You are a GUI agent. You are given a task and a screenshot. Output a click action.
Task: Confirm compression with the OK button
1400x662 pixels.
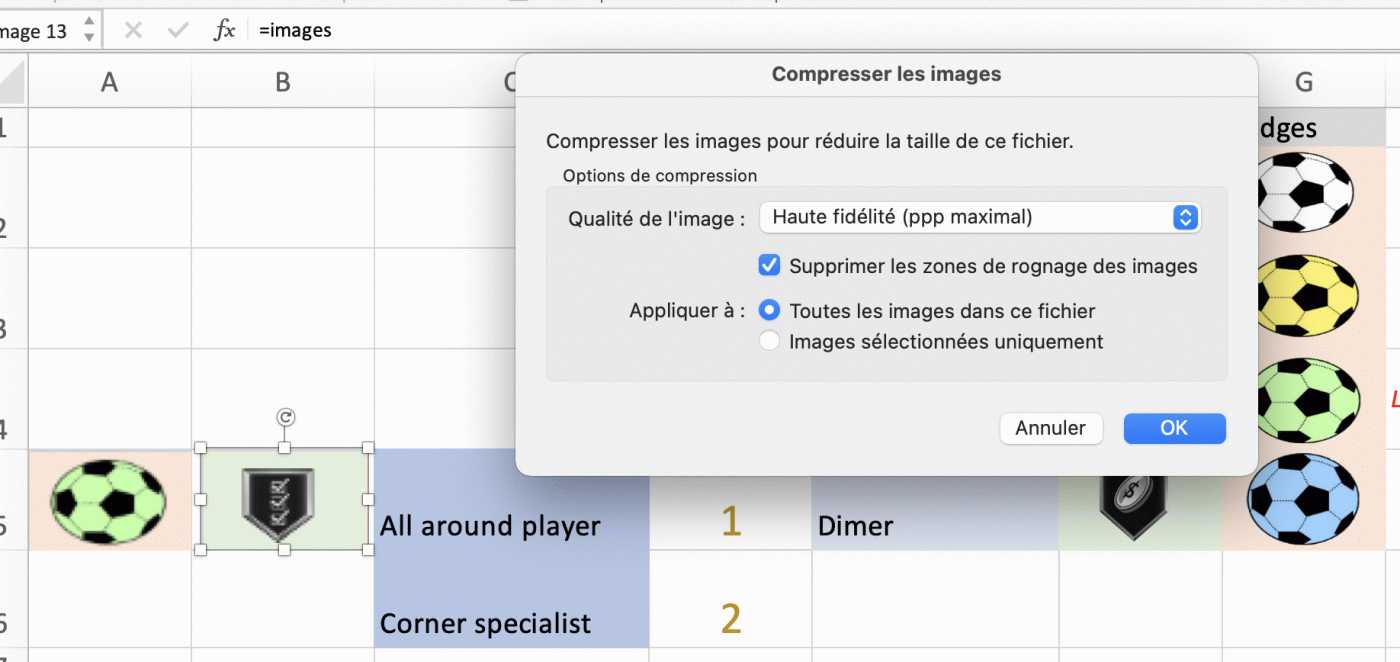coord(1174,428)
